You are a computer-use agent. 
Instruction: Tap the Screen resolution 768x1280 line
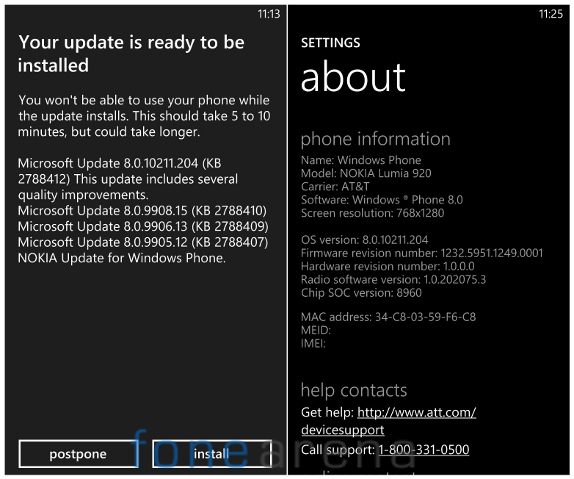(x=373, y=213)
